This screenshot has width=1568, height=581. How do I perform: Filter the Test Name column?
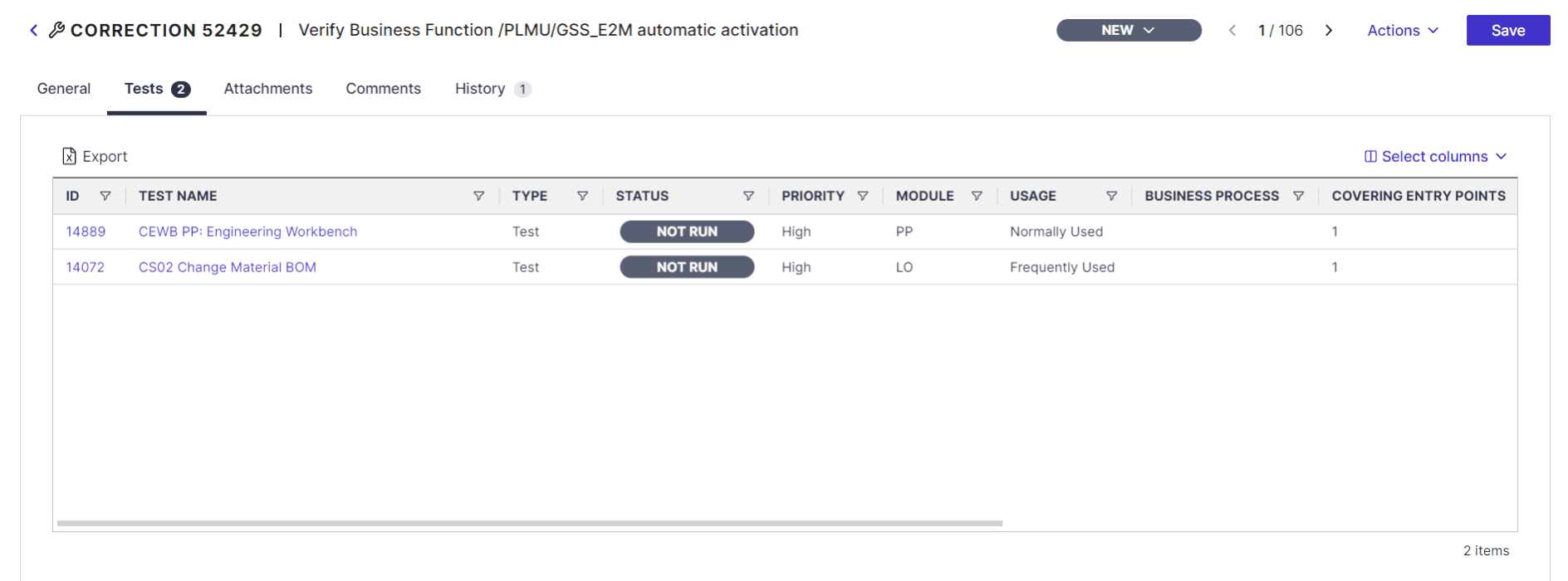coord(479,196)
